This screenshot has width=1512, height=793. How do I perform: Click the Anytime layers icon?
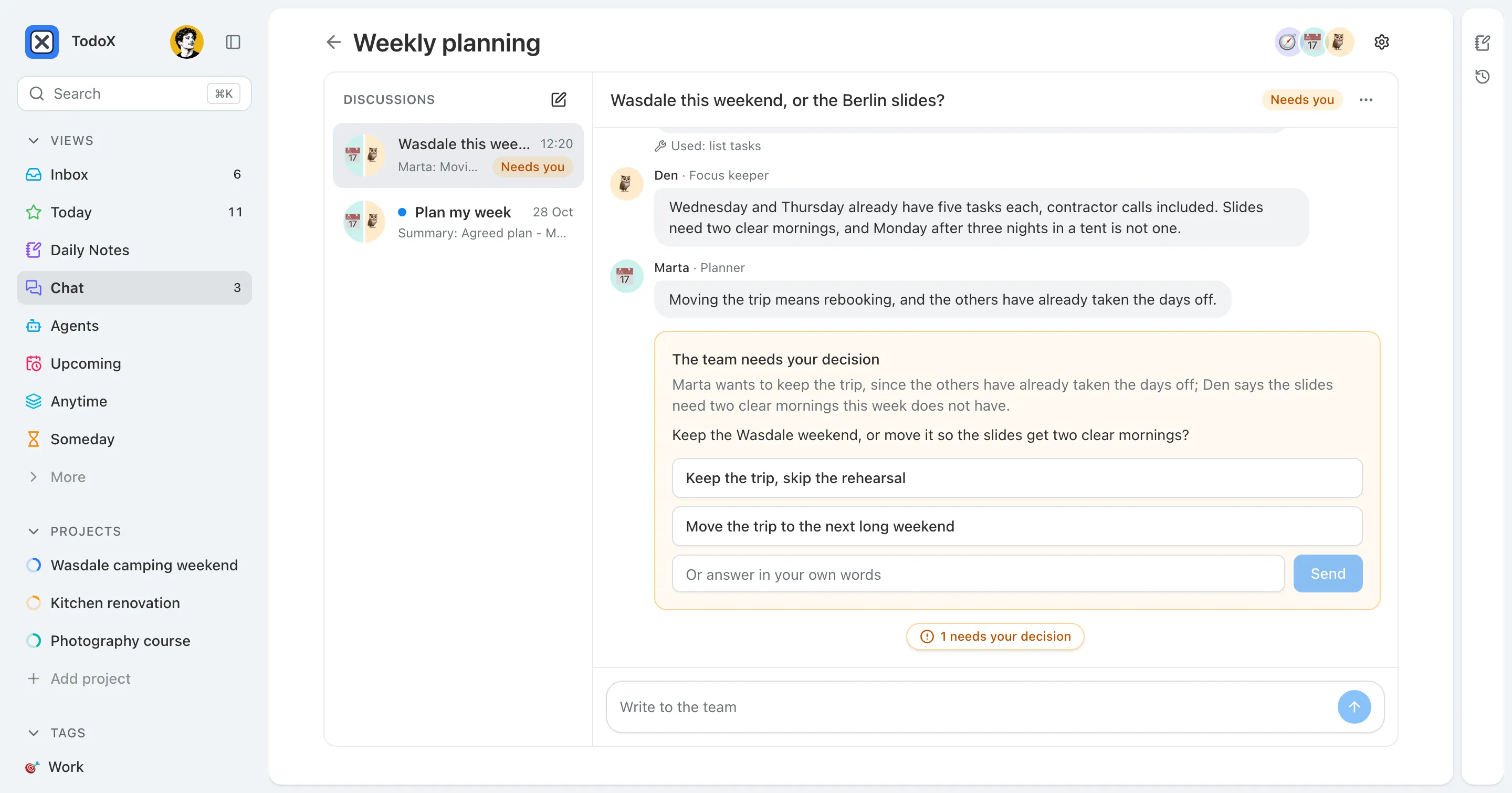[x=34, y=402]
